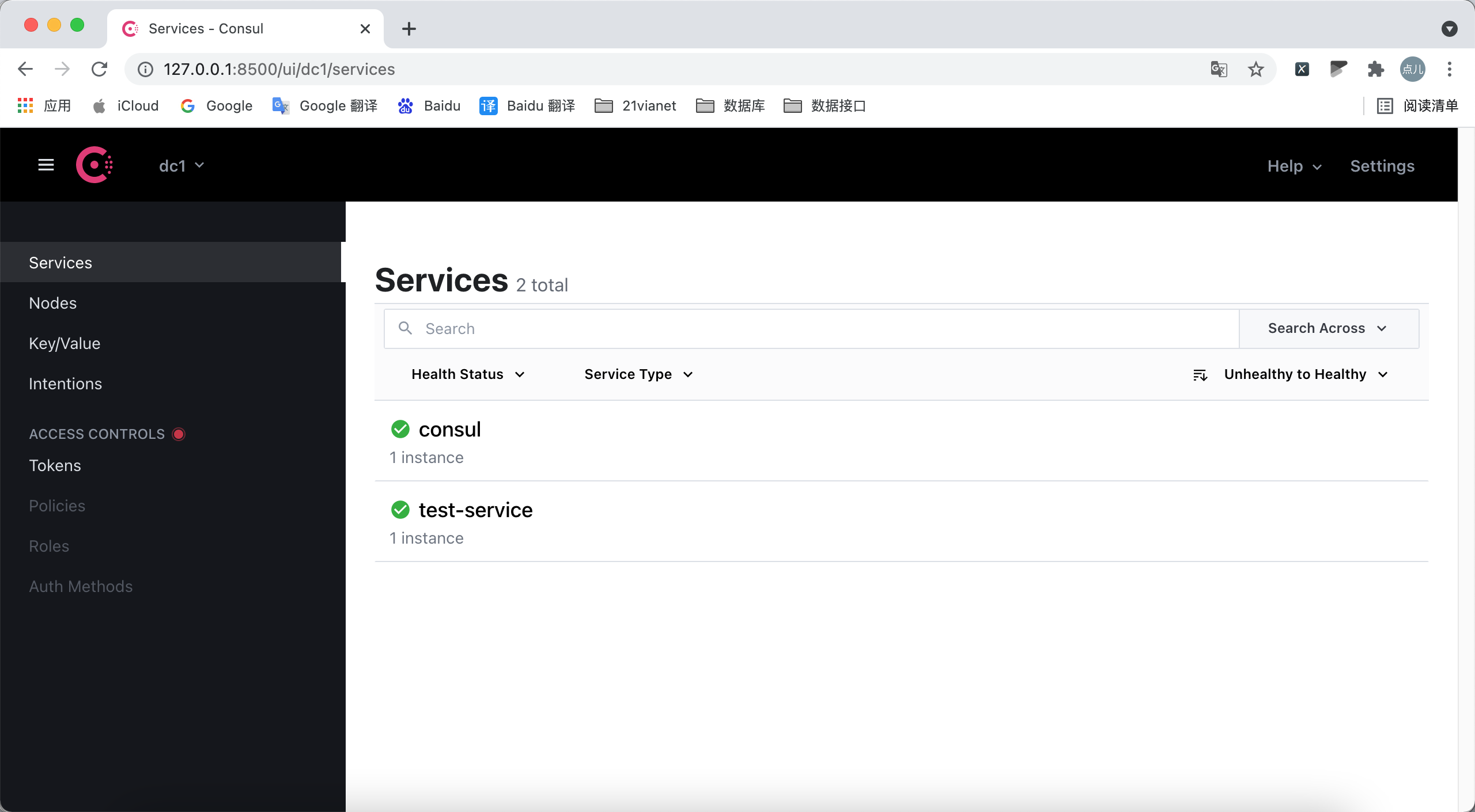Open the Key/Value section

pyautogui.click(x=64, y=343)
